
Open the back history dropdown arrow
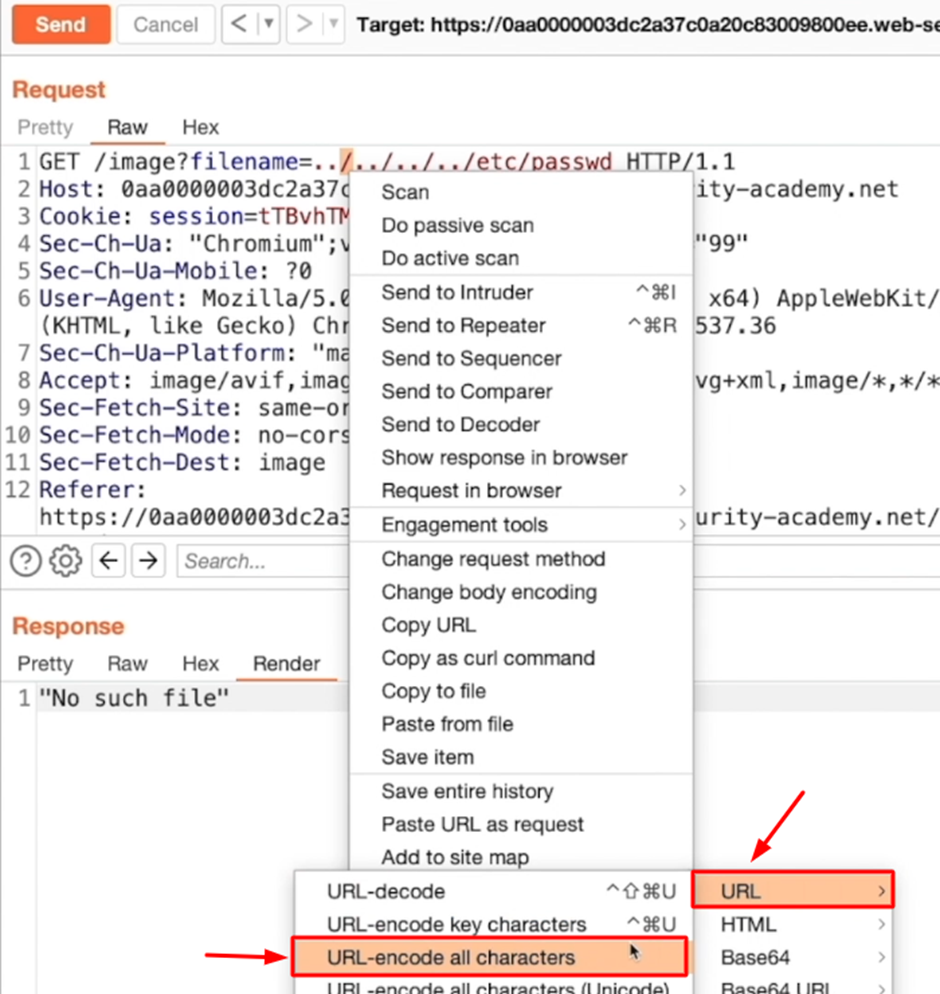coord(269,24)
